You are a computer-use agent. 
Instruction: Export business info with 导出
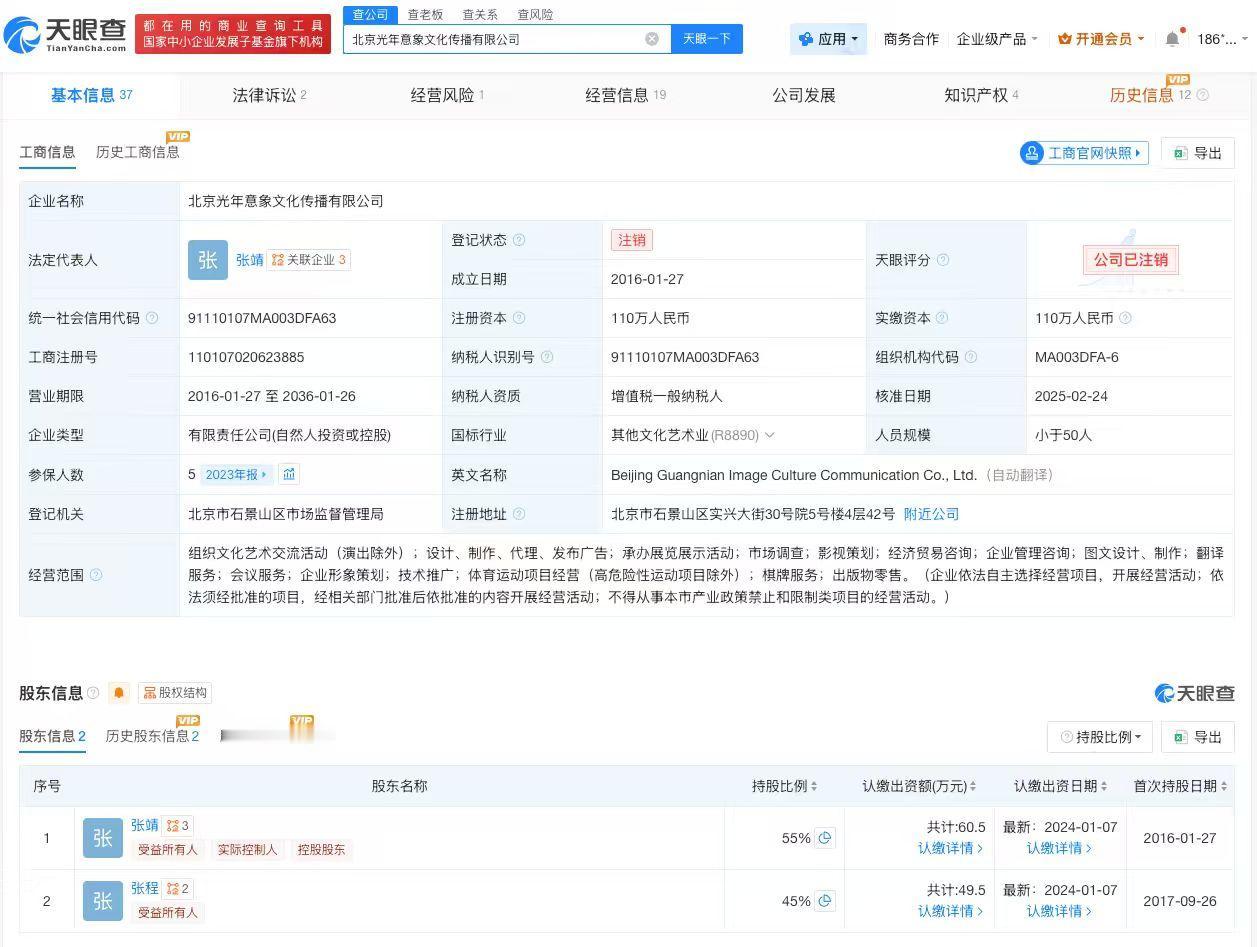(x=1198, y=153)
